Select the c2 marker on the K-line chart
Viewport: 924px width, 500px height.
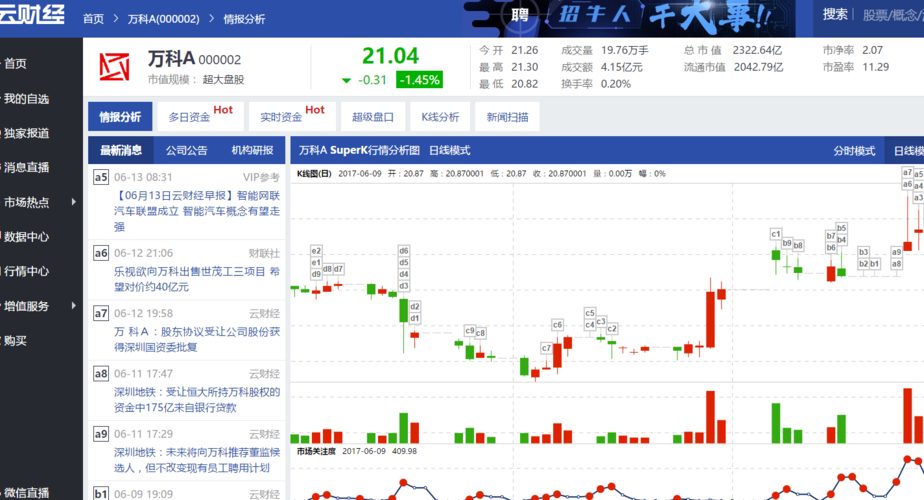612,328
